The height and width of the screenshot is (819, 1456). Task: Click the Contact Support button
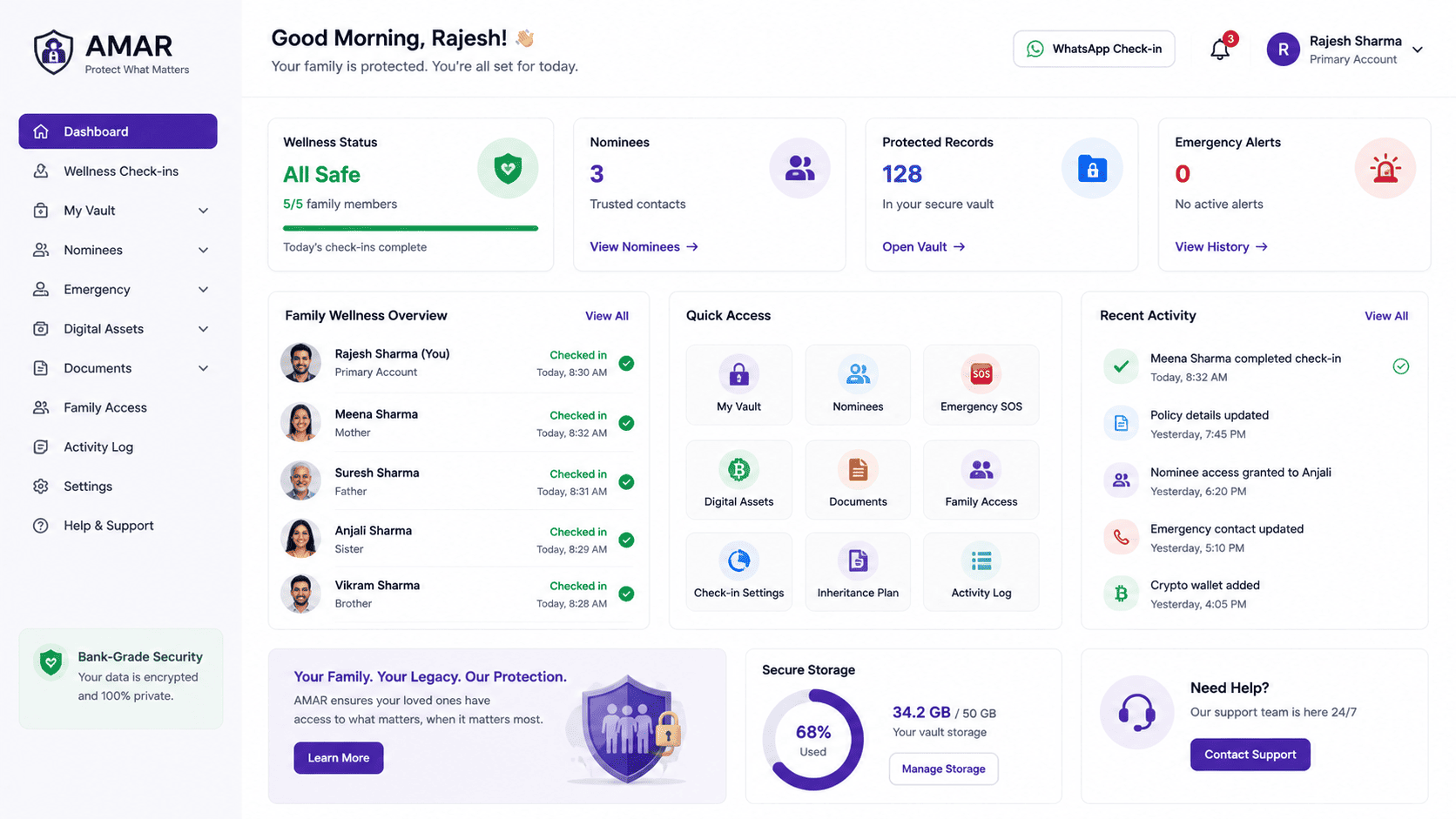coord(1250,755)
